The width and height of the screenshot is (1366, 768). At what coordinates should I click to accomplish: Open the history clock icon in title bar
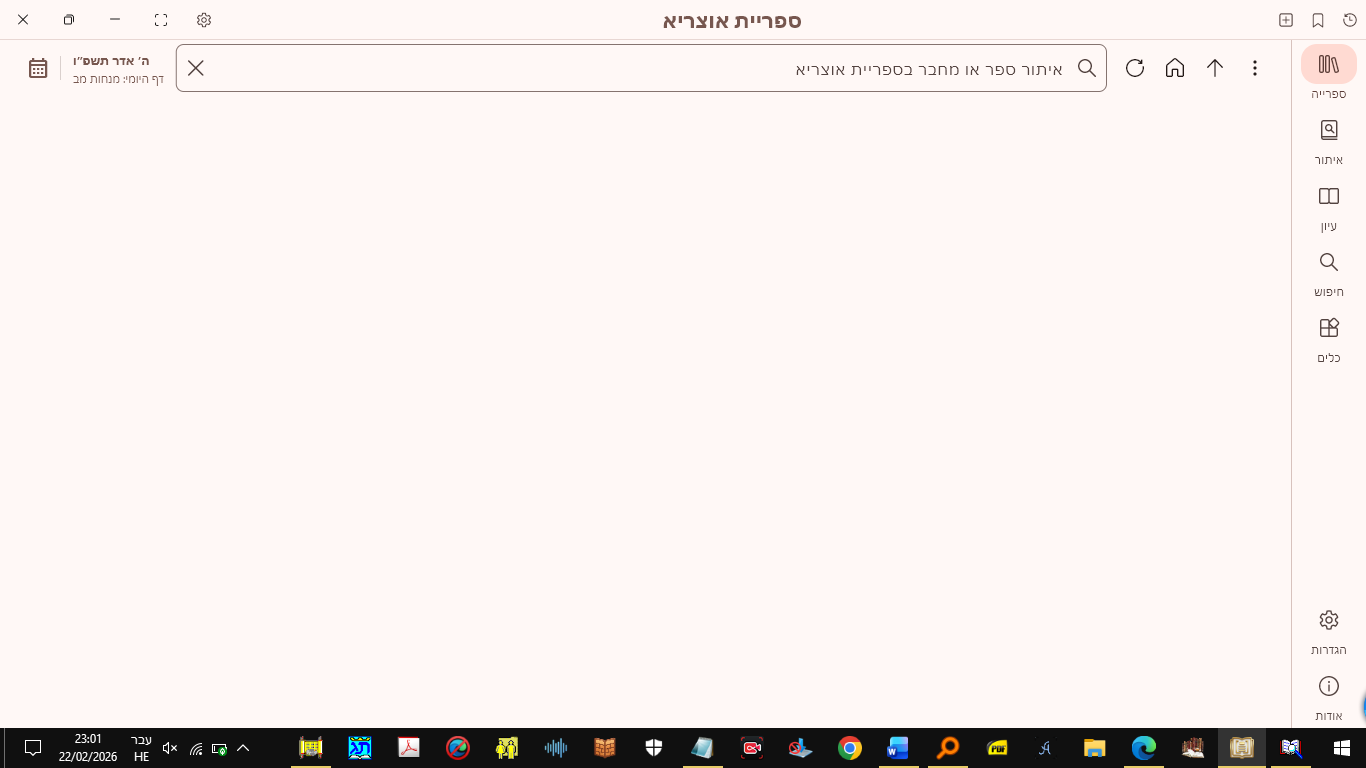click(x=1349, y=20)
